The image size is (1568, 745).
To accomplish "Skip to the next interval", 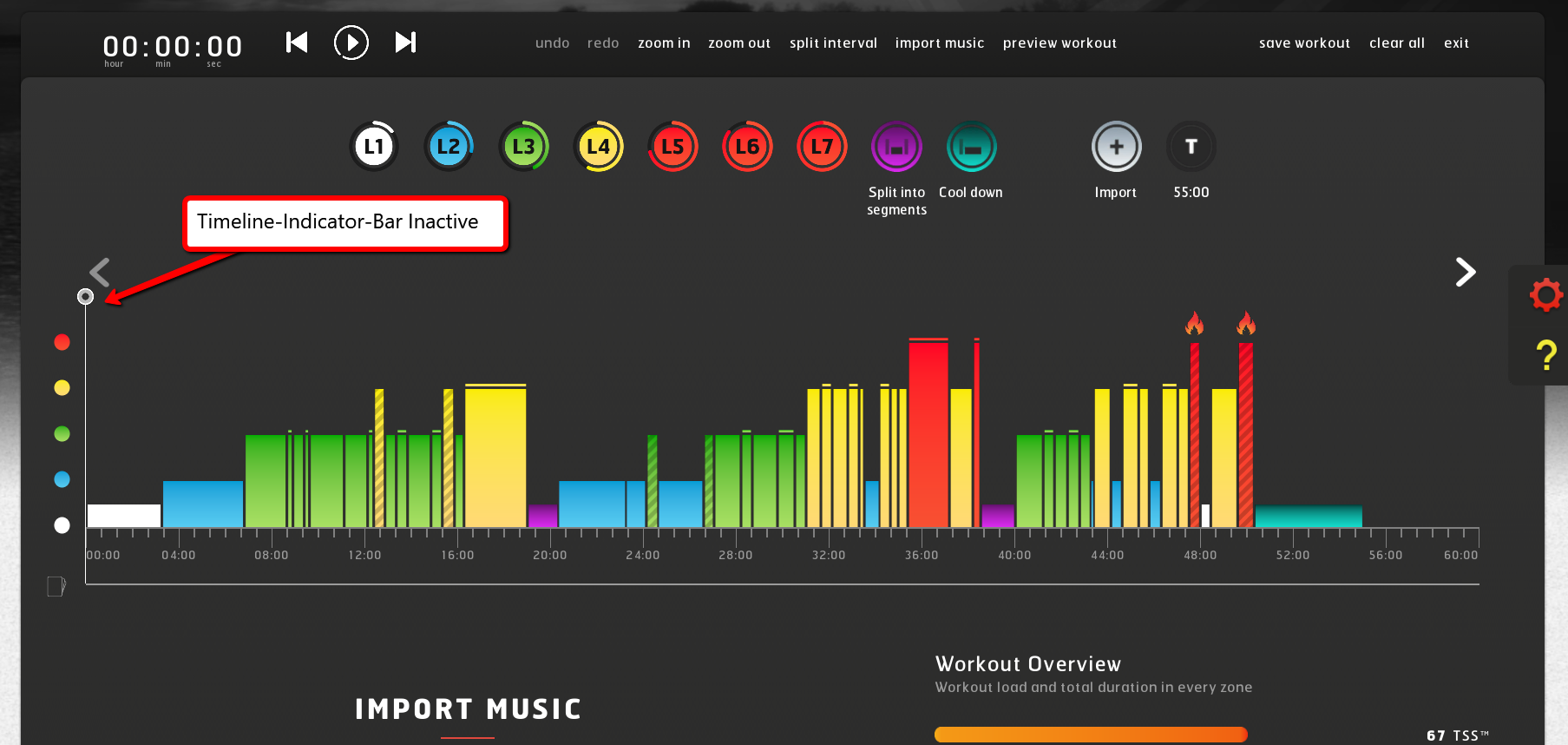I will 405,43.
